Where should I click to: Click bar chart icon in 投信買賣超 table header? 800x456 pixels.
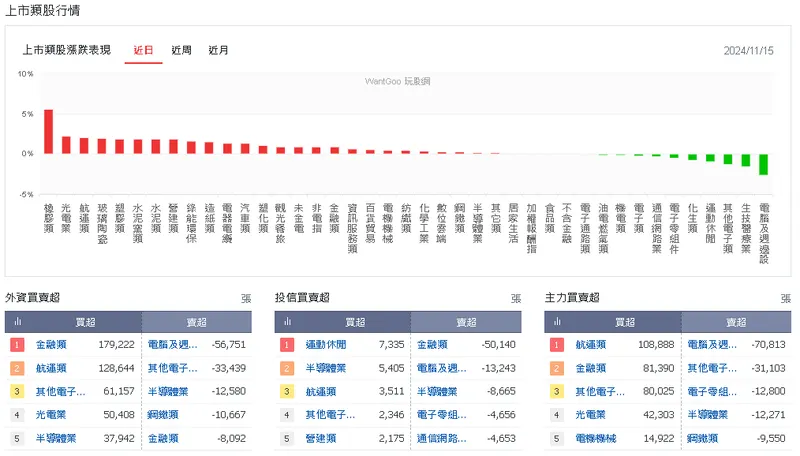click(287, 321)
